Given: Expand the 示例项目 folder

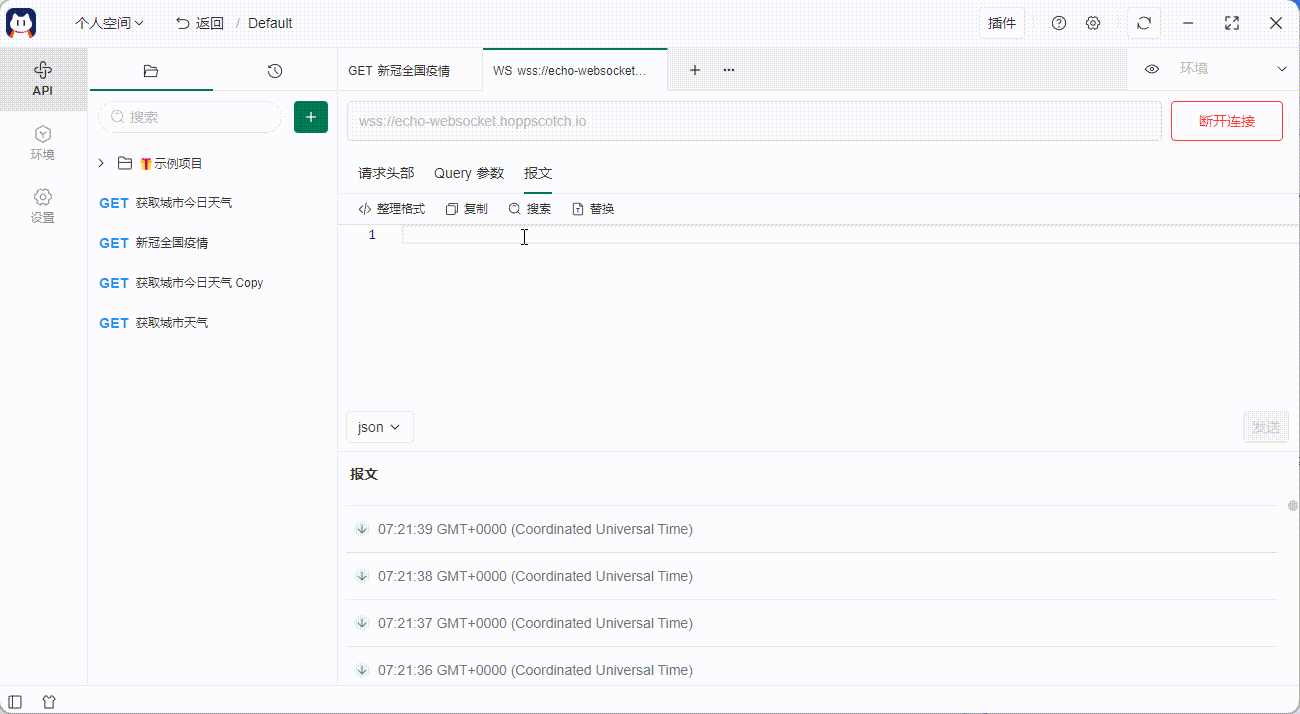Looking at the screenshot, I should coord(101,163).
